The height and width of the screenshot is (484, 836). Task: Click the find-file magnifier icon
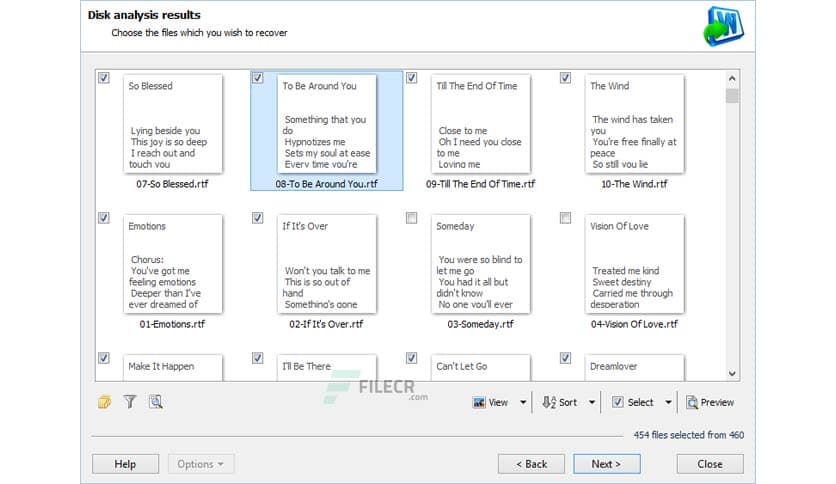point(154,402)
